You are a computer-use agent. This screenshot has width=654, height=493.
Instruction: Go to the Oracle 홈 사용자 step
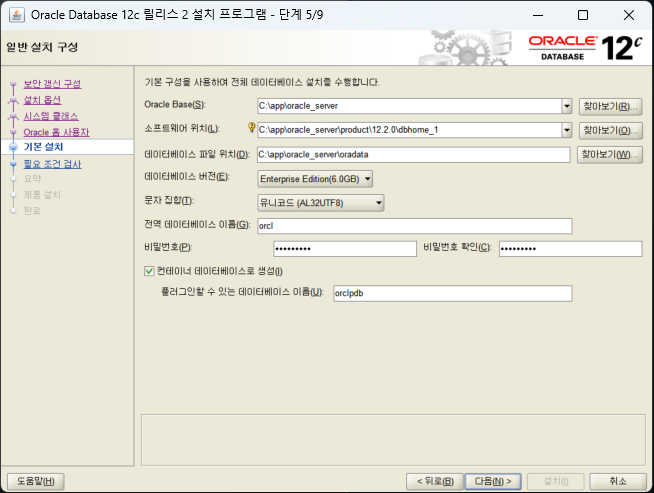point(56,133)
